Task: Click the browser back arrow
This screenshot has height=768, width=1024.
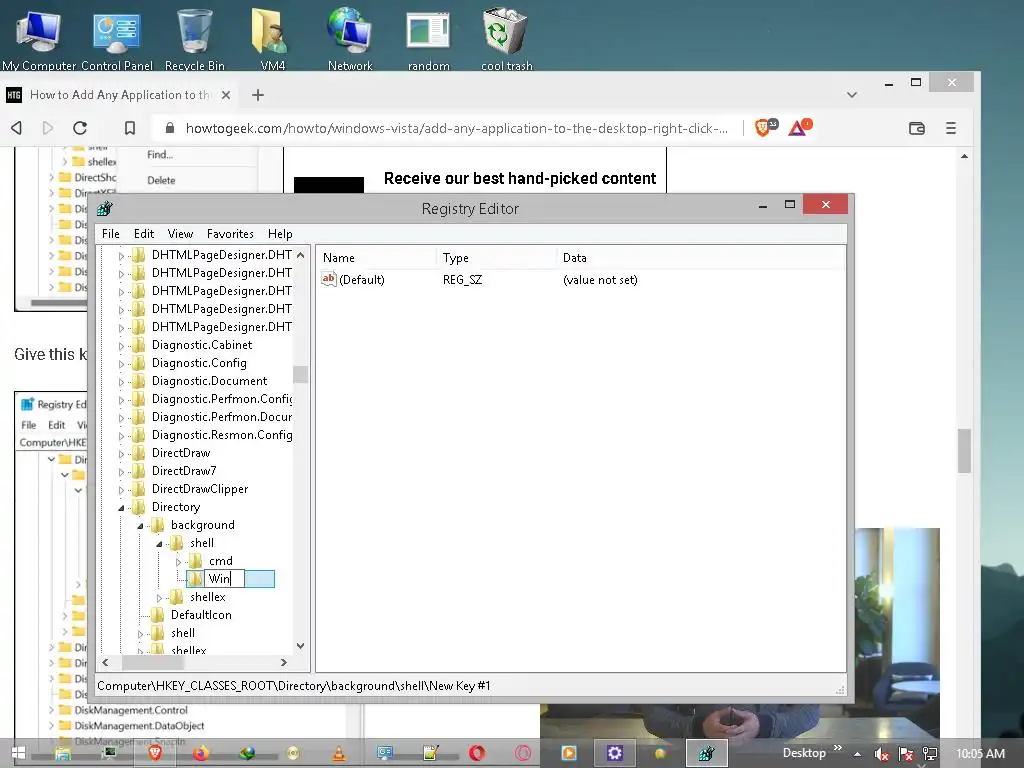Action: click(17, 128)
